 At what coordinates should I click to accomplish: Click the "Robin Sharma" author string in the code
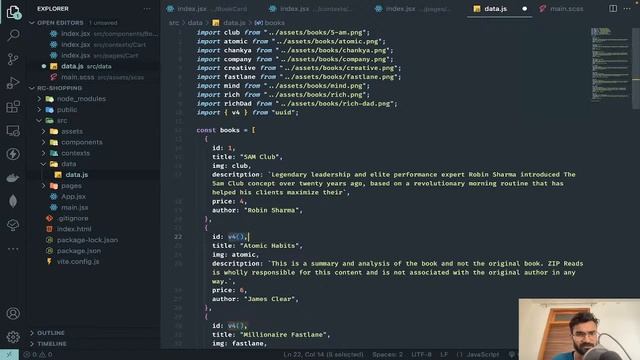[x=271, y=210]
